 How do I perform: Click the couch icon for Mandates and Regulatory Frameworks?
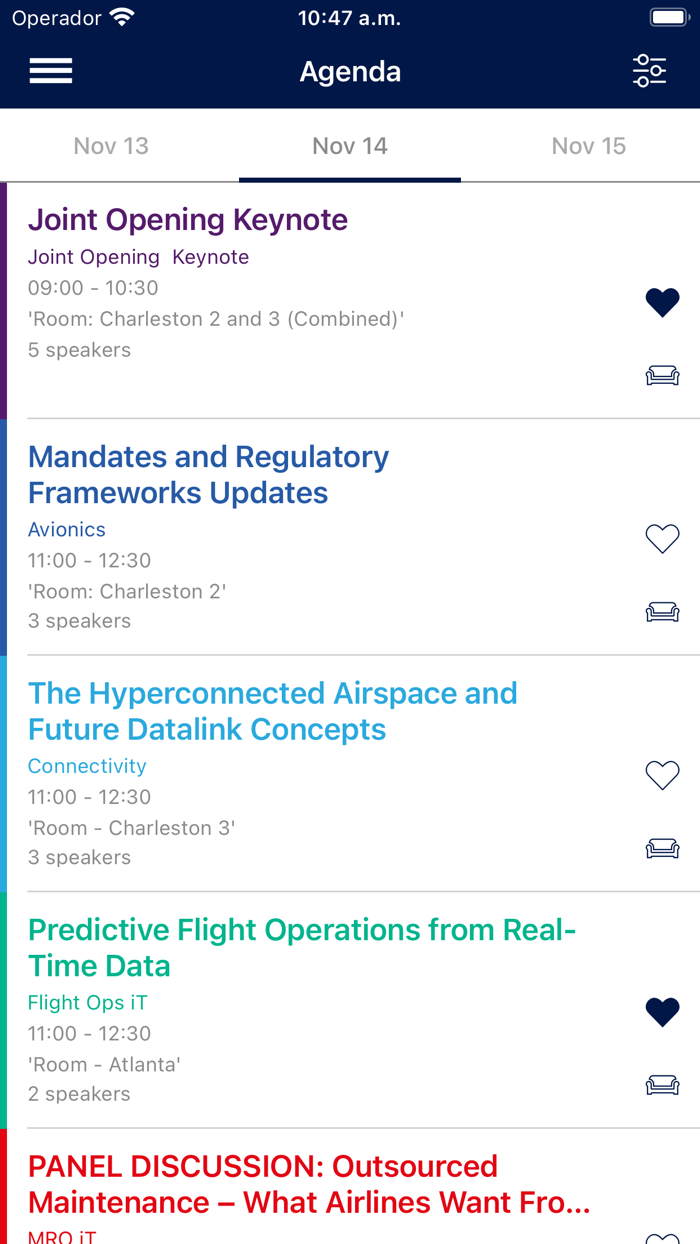click(663, 611)
